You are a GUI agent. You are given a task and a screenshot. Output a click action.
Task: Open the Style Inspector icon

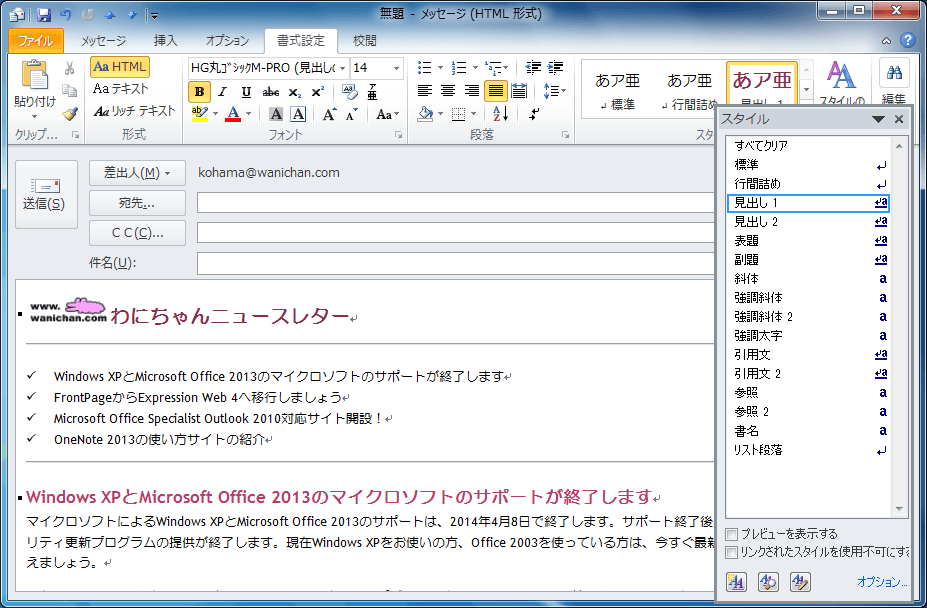pos(768,582)
